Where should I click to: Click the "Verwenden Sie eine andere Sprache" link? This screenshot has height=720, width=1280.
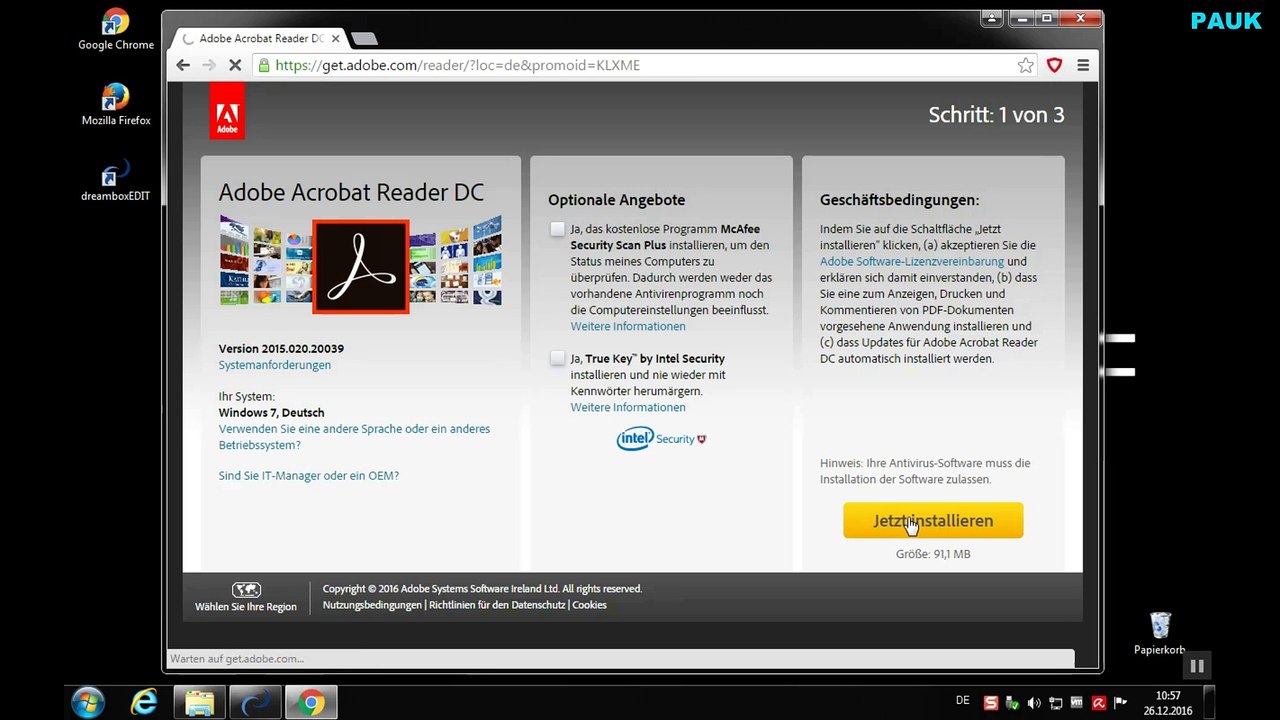[x=354, y=437]
